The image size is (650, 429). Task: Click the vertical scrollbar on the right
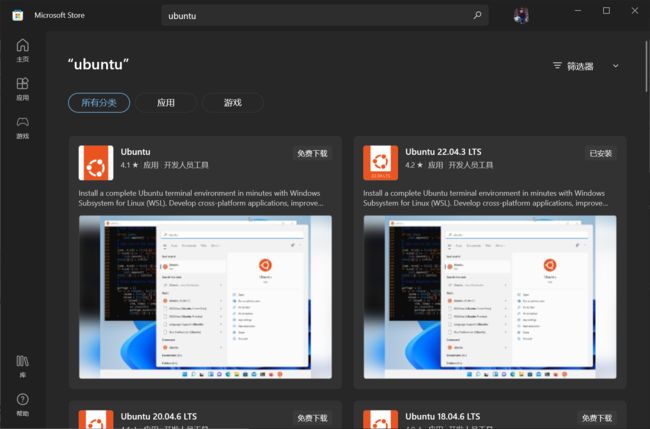[x=646, y=66]
